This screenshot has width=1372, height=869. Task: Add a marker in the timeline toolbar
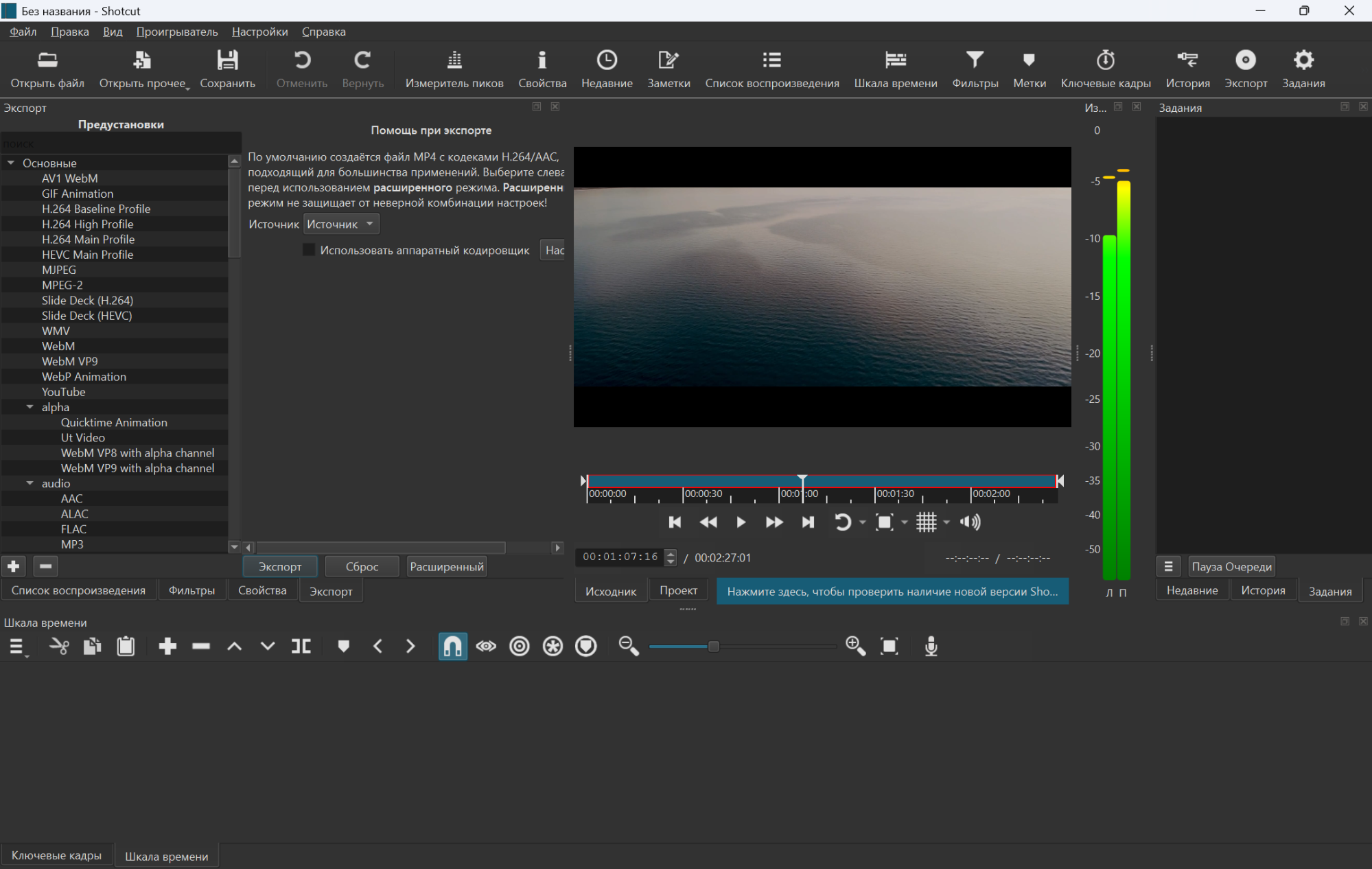[344, 646]
